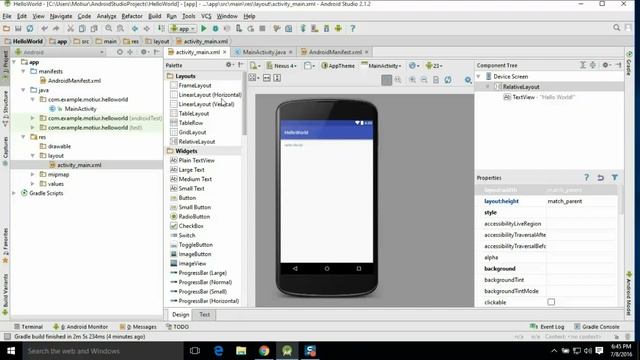640x360 pixels.
Task: Open the VCS menu
Action: coord(206,16)
